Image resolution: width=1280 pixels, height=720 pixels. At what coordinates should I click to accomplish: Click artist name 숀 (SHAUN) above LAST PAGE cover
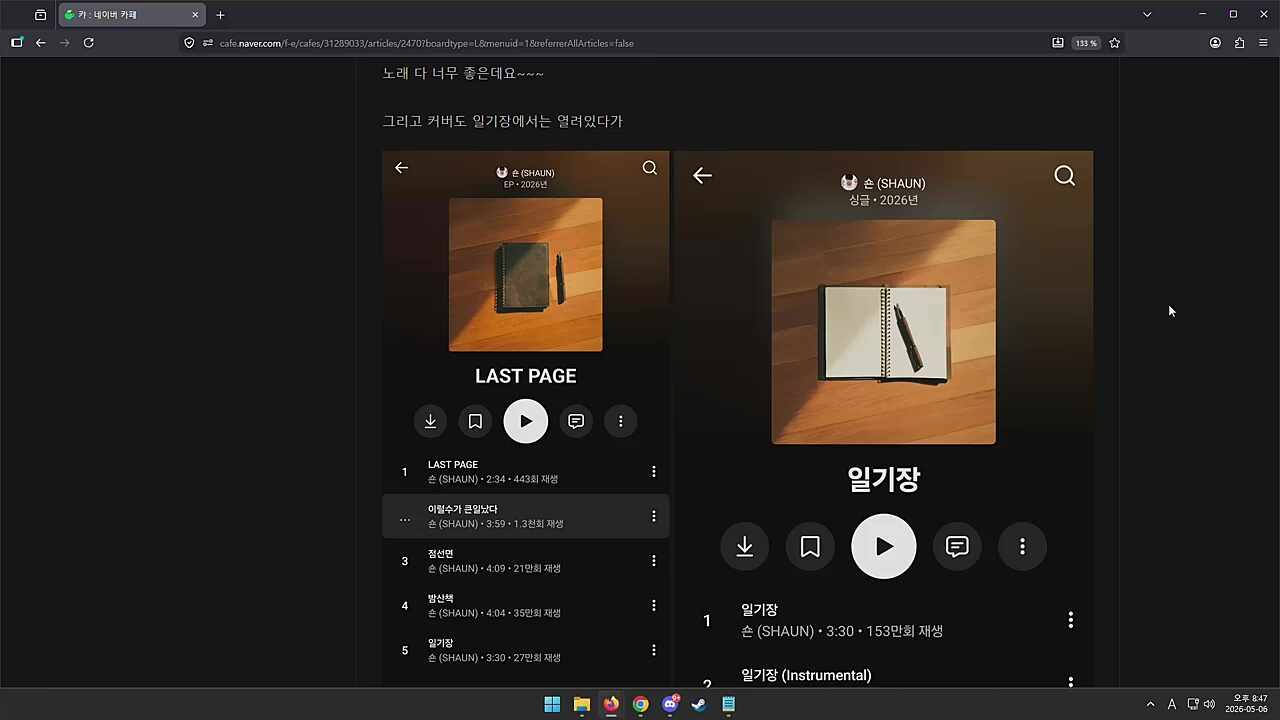[x=533, y=173]
